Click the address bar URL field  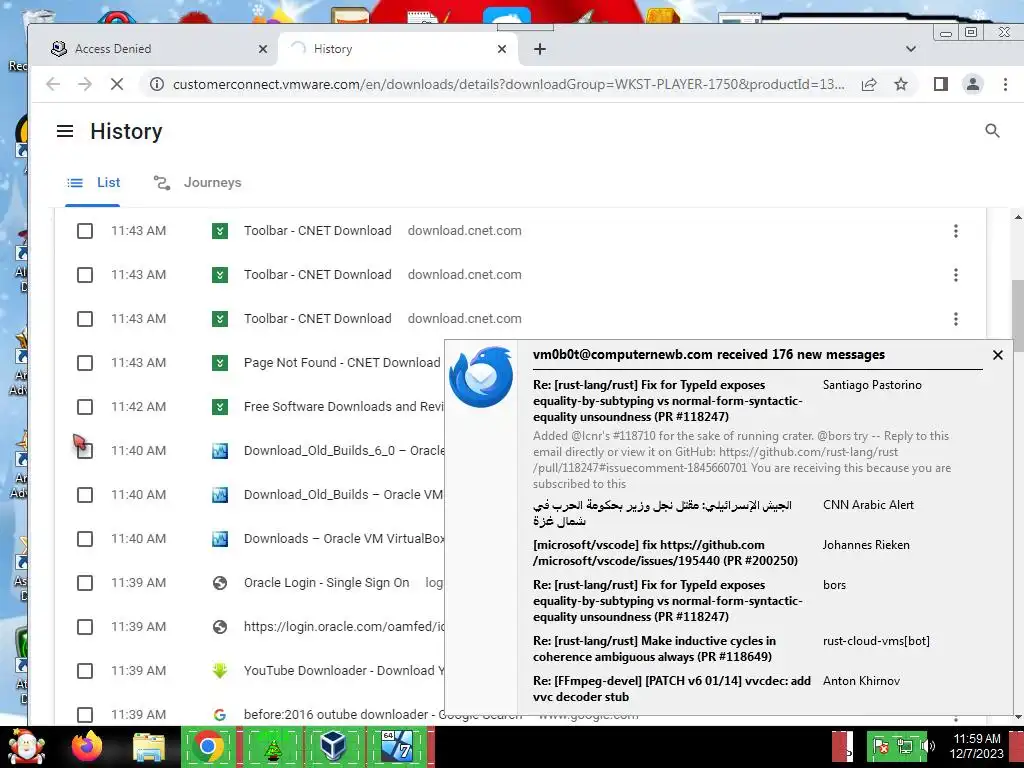click(x=508, y=84)
